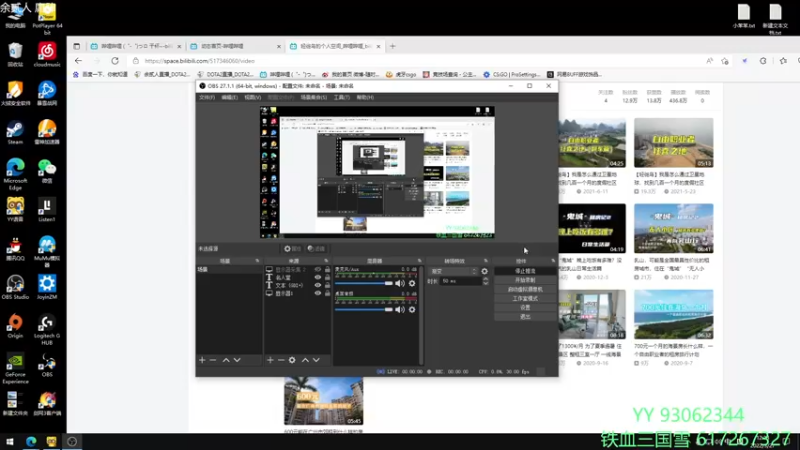Toggle visibility of first display capture source
Image resolution: width=800 pixels, height=450 pixels.
click(318, 269)
